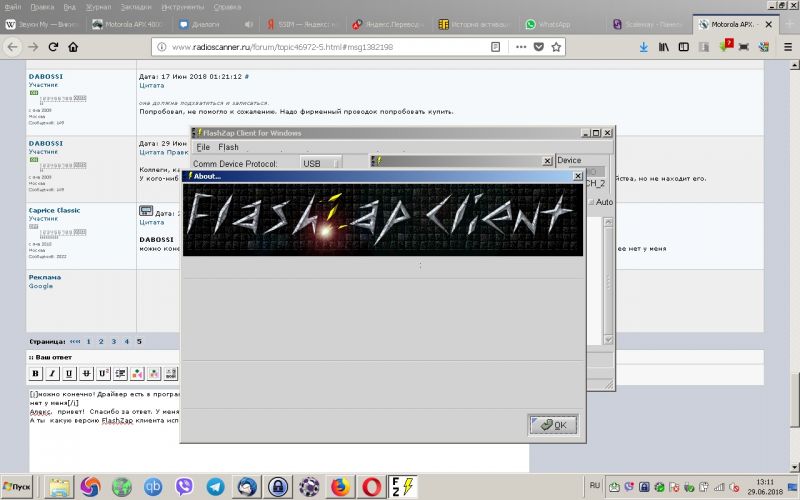This screenshot has height=500, width=800.
Task: Open Закладки menu in Firefox menubar
Action: [x=136, y=7]
